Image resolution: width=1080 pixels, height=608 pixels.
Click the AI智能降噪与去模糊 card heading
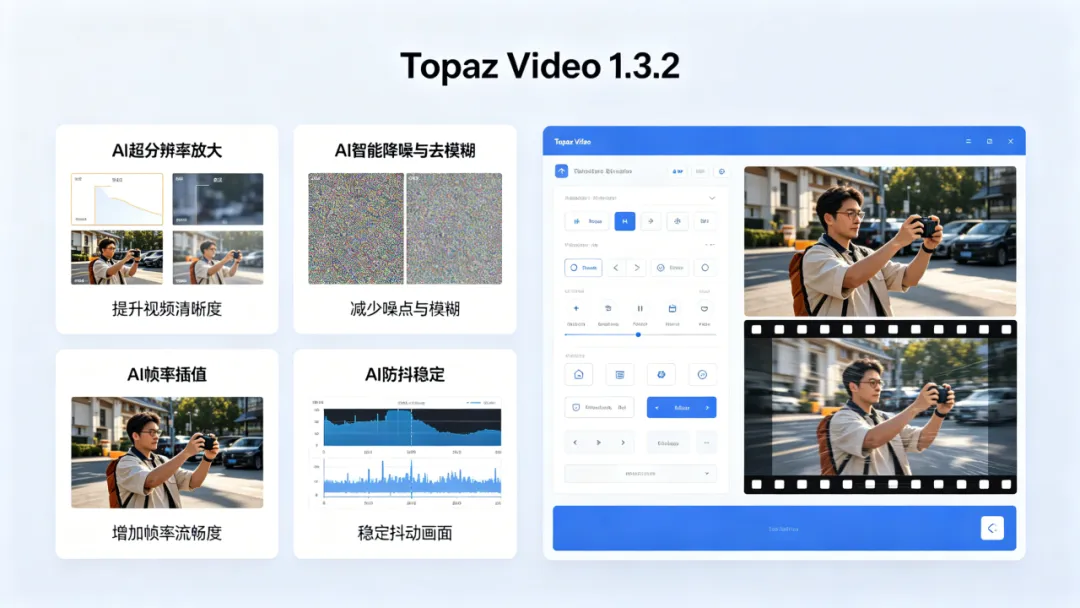tap(405, 150)
